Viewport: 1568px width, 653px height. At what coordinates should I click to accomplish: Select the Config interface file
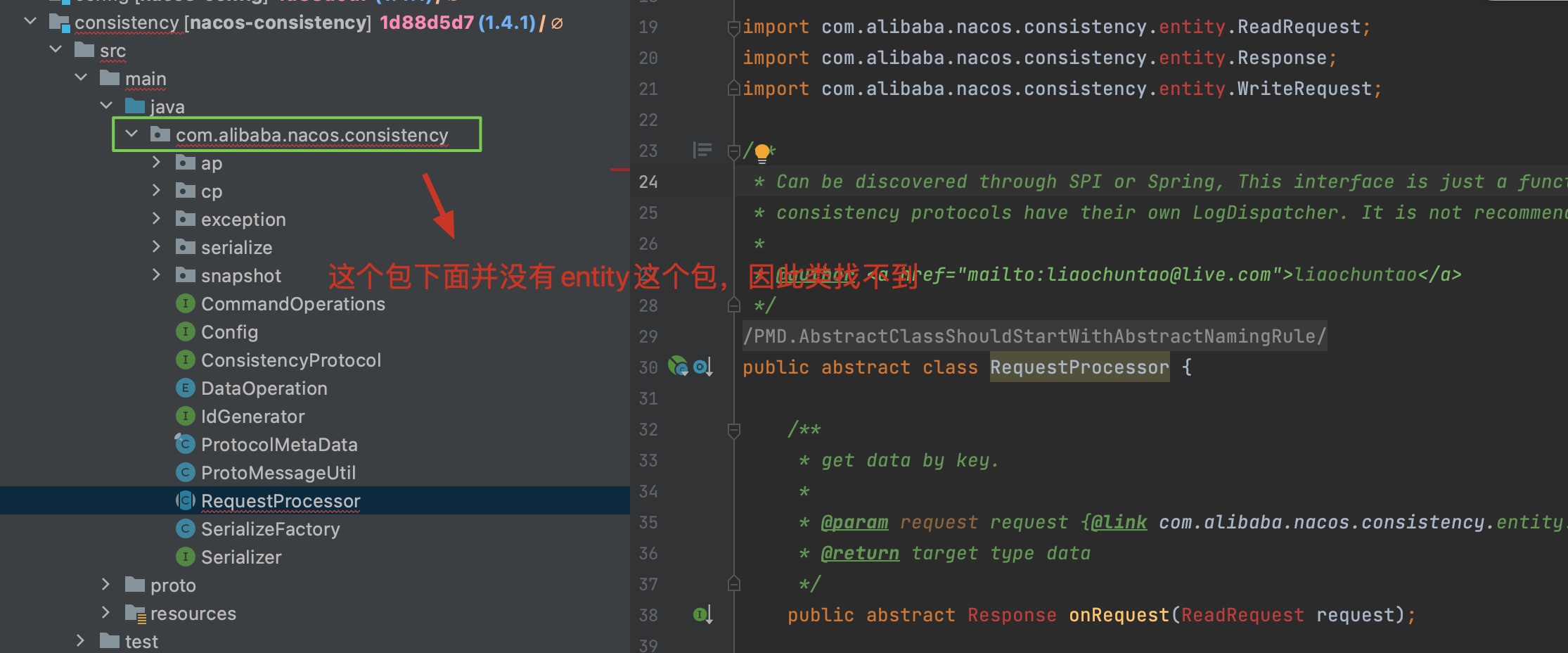(x=229, y=332)
